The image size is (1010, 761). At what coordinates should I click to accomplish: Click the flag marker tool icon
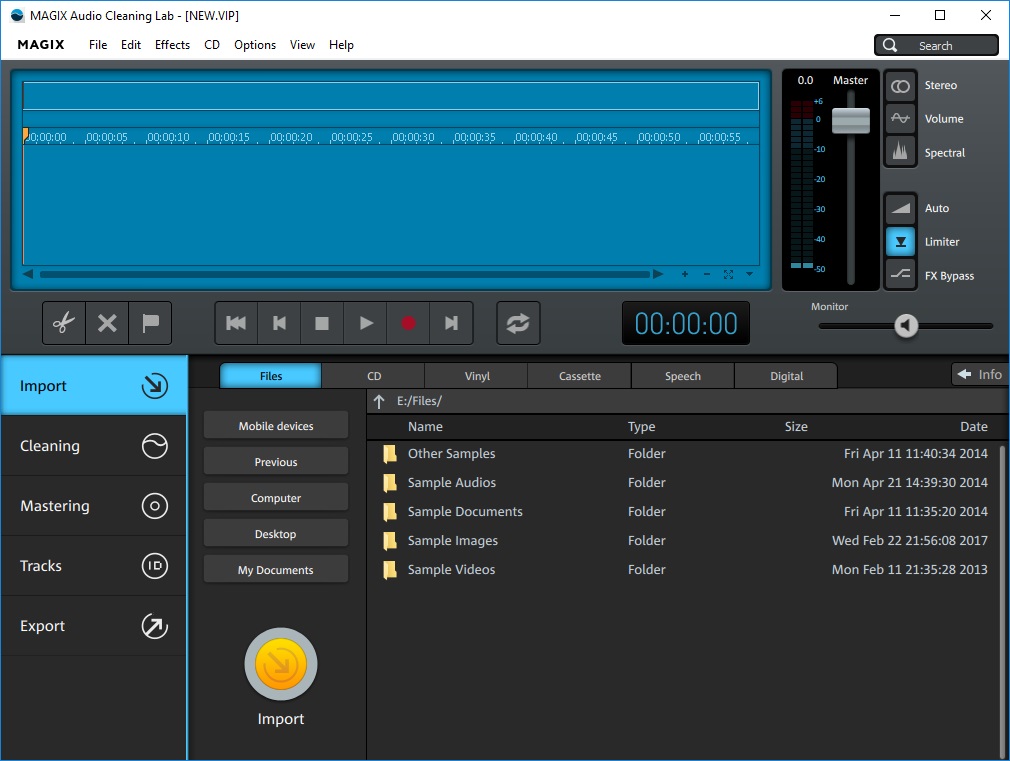click(x=152, y=322)
